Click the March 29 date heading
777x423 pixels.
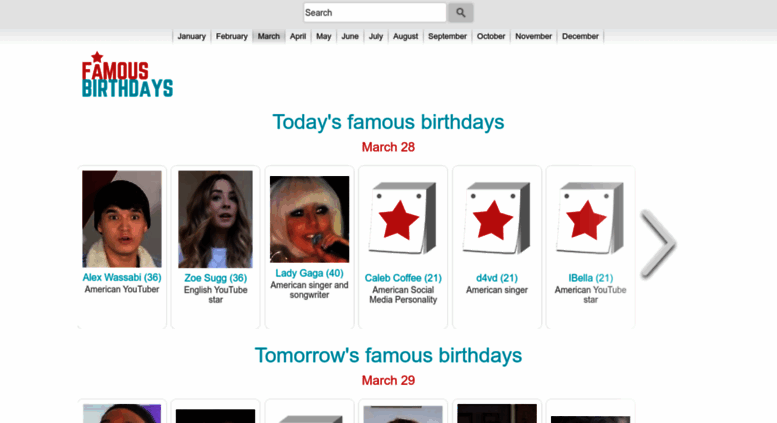tap(388, 380)
